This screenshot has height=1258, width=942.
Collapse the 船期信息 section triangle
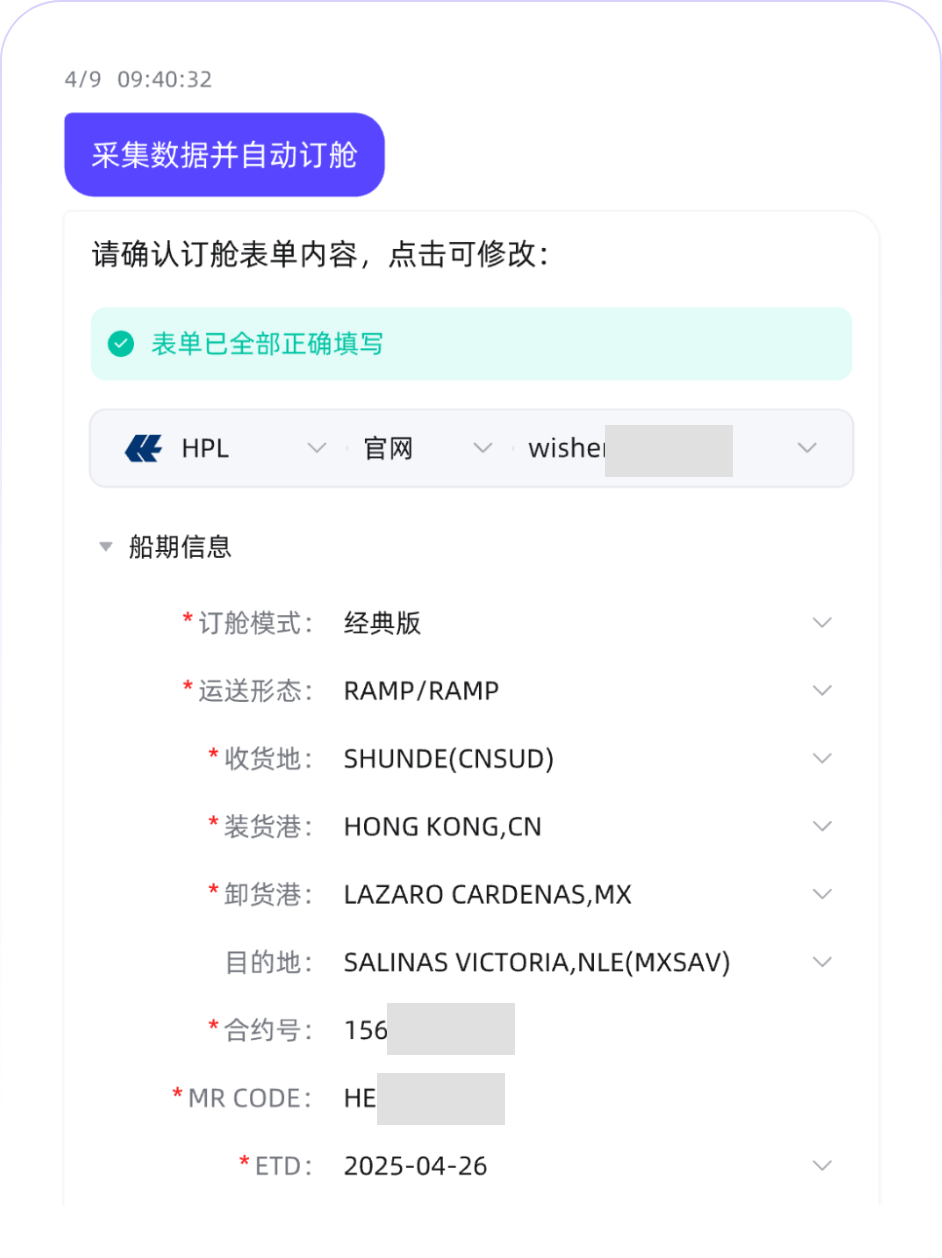105,547
